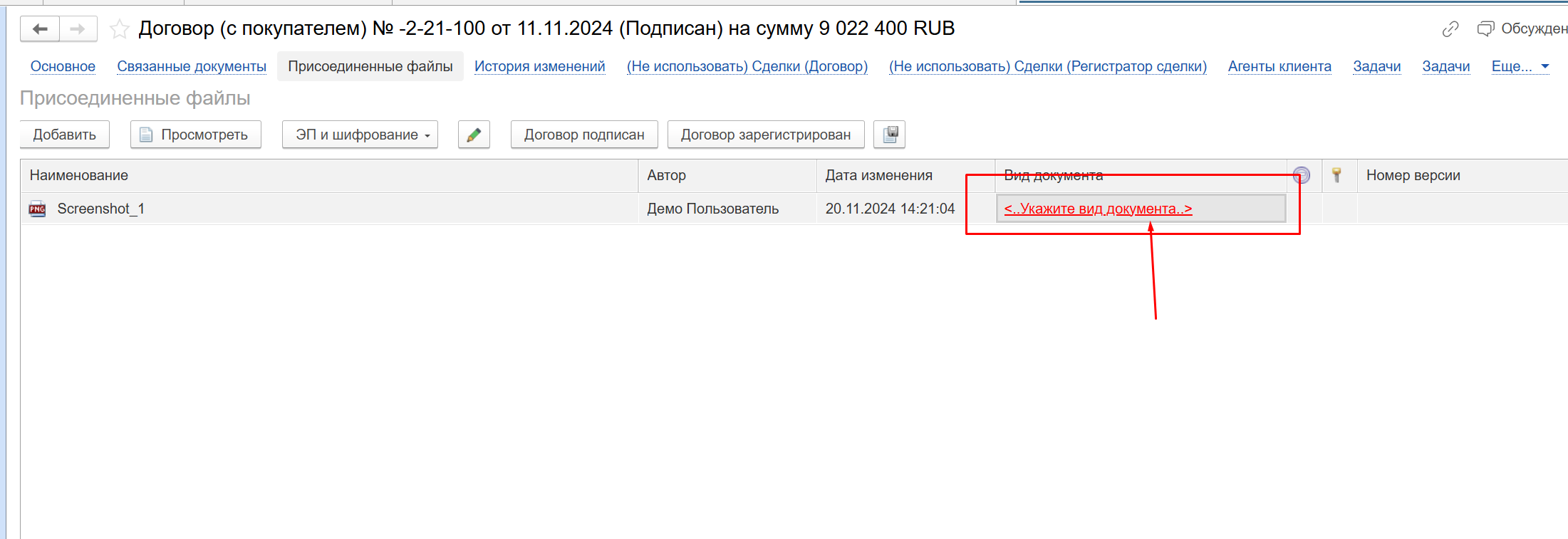The width and height of the screenshot is (1568, 539).
Task: Sort by the Дата изменения column header
Action: (878, 175)
